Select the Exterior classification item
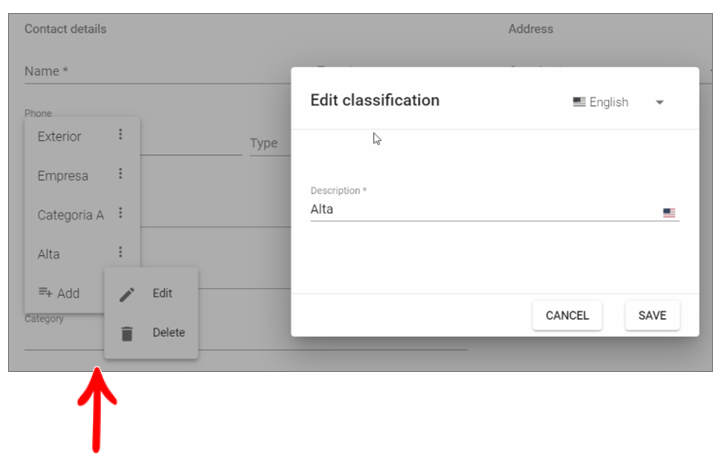This screenshot has width=723, height=460. click(x=60, y=136)
